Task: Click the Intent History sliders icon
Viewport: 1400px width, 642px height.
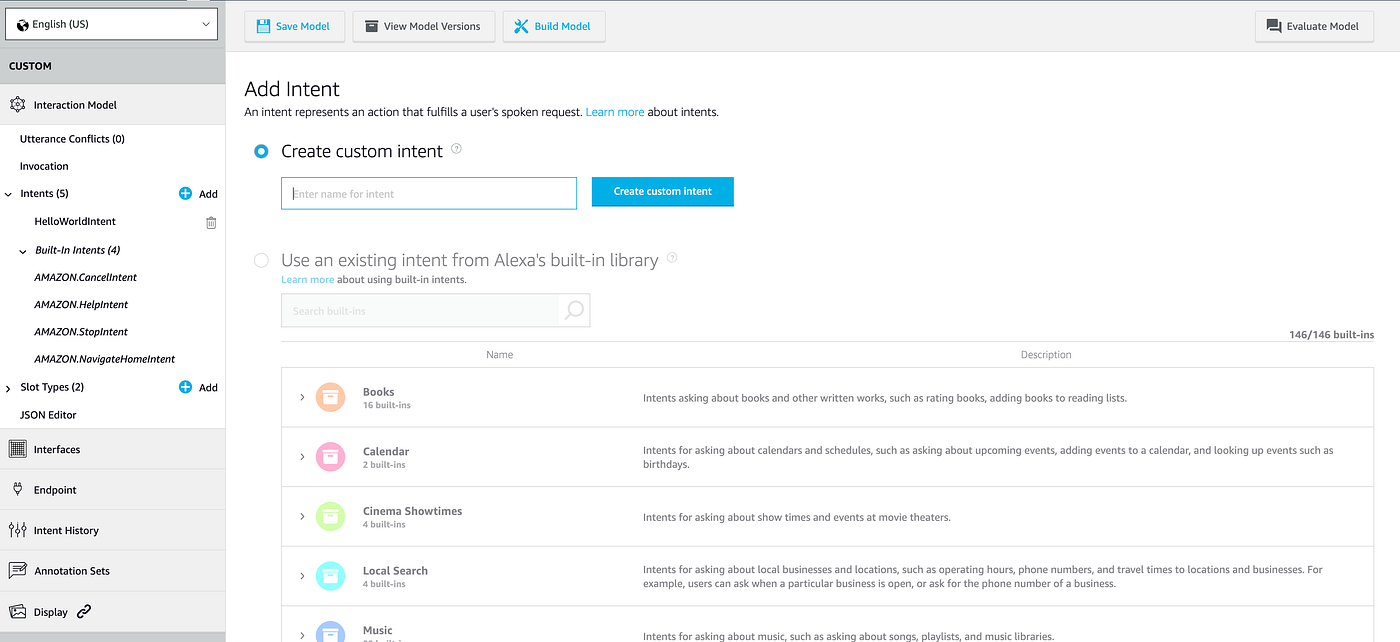Action: tap(17, 530)
